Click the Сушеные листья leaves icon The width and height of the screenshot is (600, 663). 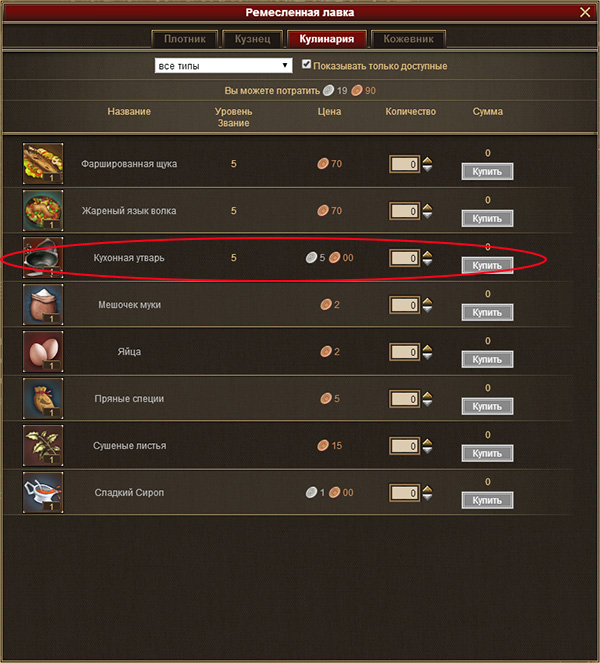pos(43,445)
